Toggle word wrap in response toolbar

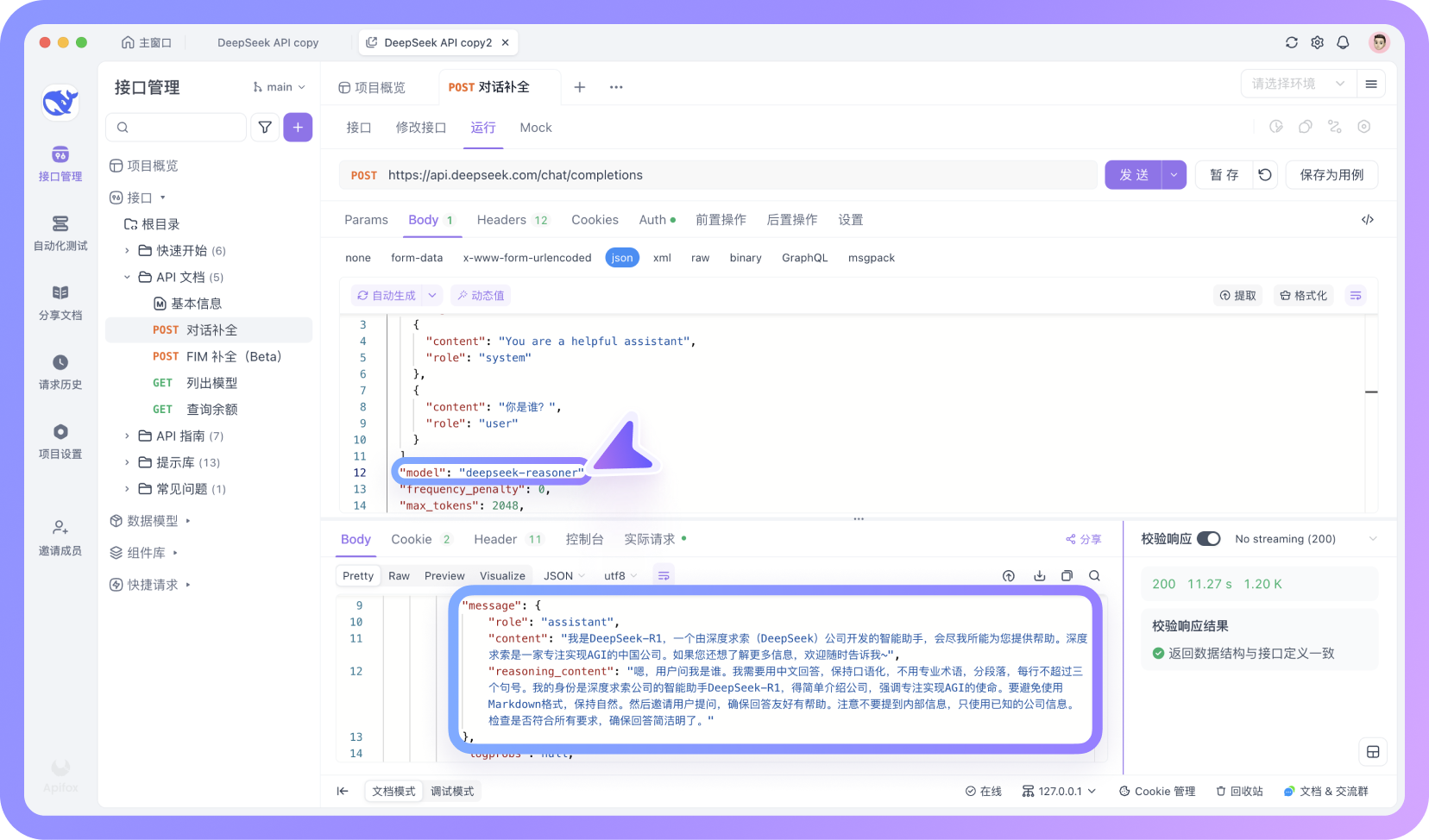(x=664, y=576)
